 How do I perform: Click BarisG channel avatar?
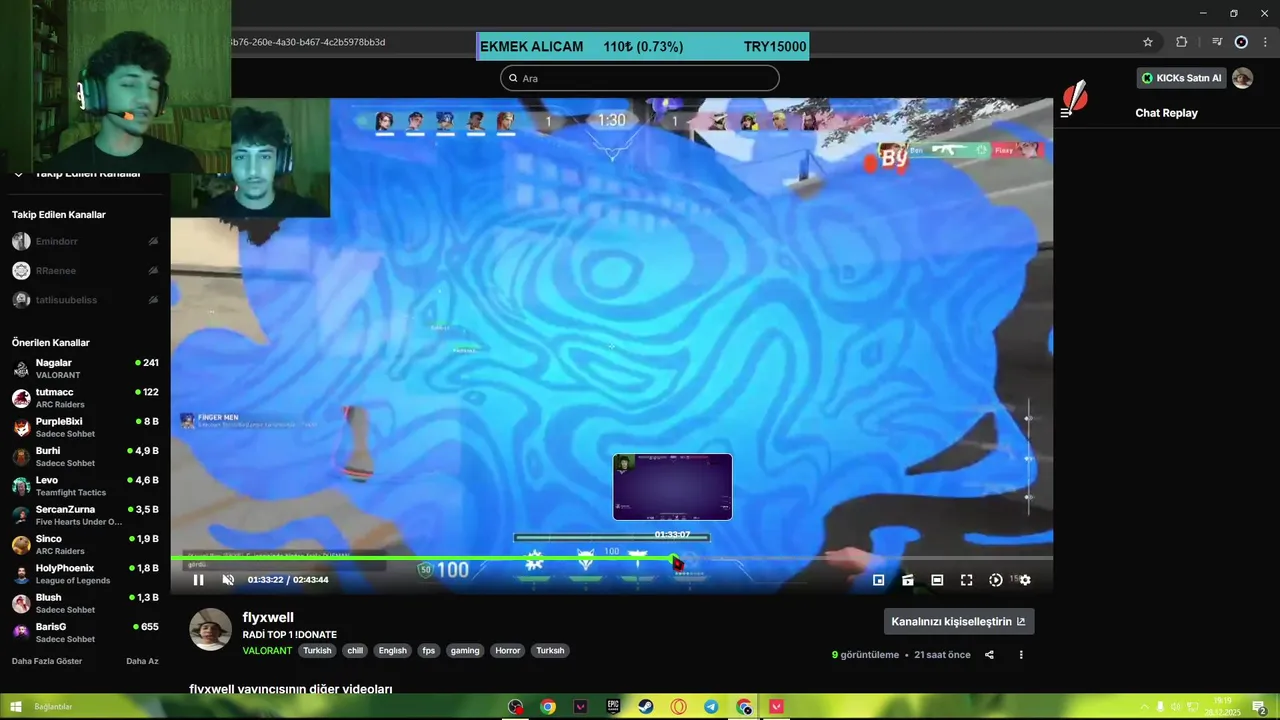(x=21, y=632)
